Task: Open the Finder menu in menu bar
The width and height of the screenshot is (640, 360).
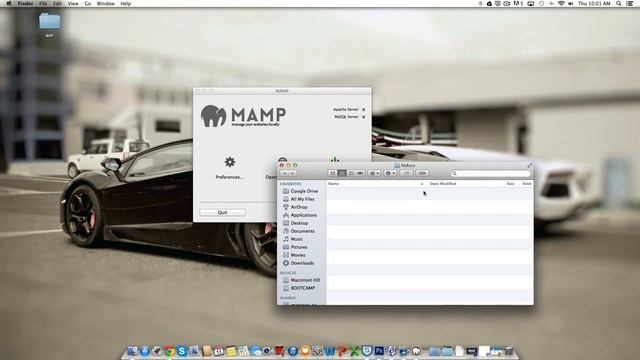Action: [25, 3]
